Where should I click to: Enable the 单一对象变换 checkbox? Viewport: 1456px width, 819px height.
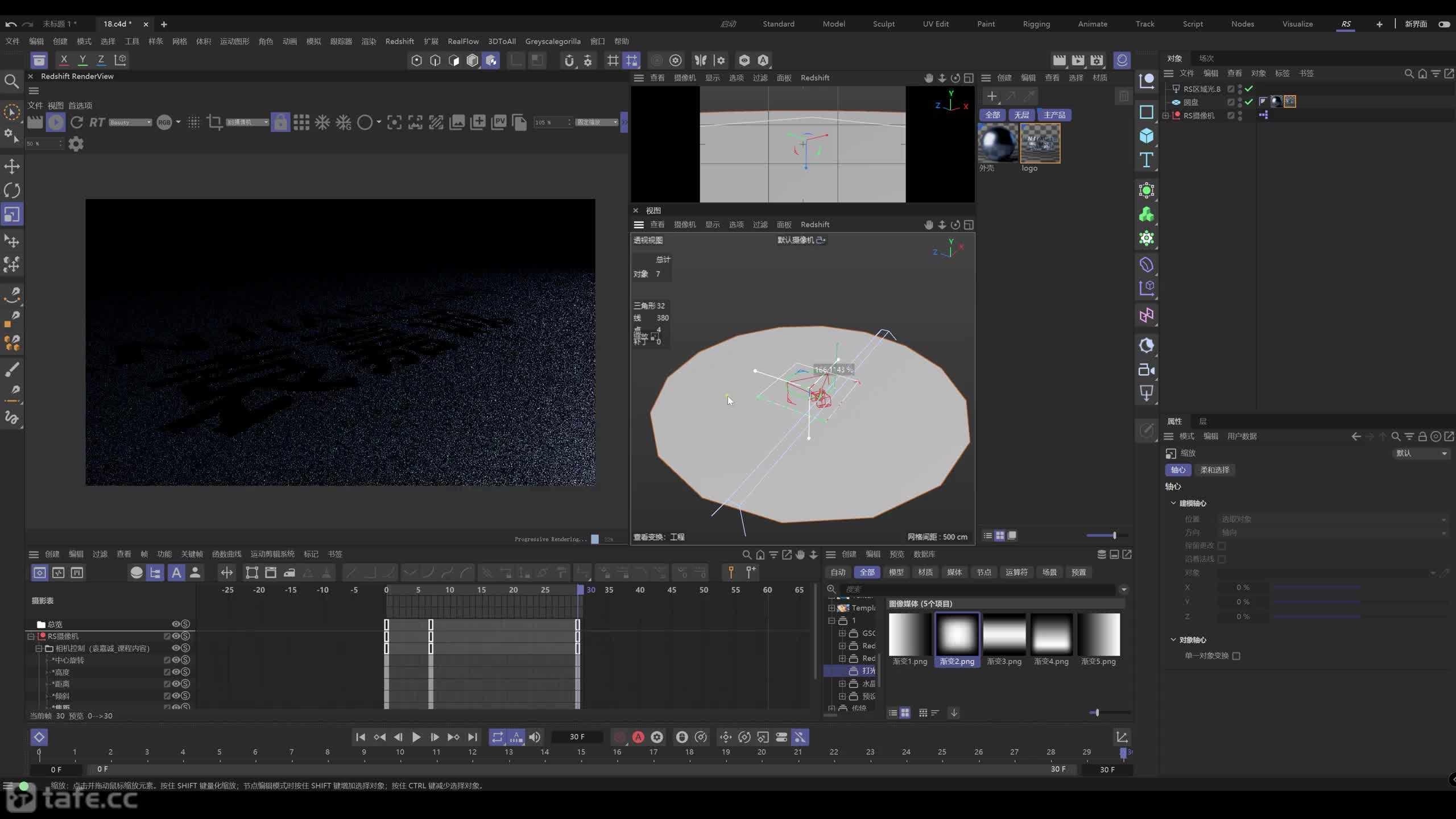[1236, 656]
